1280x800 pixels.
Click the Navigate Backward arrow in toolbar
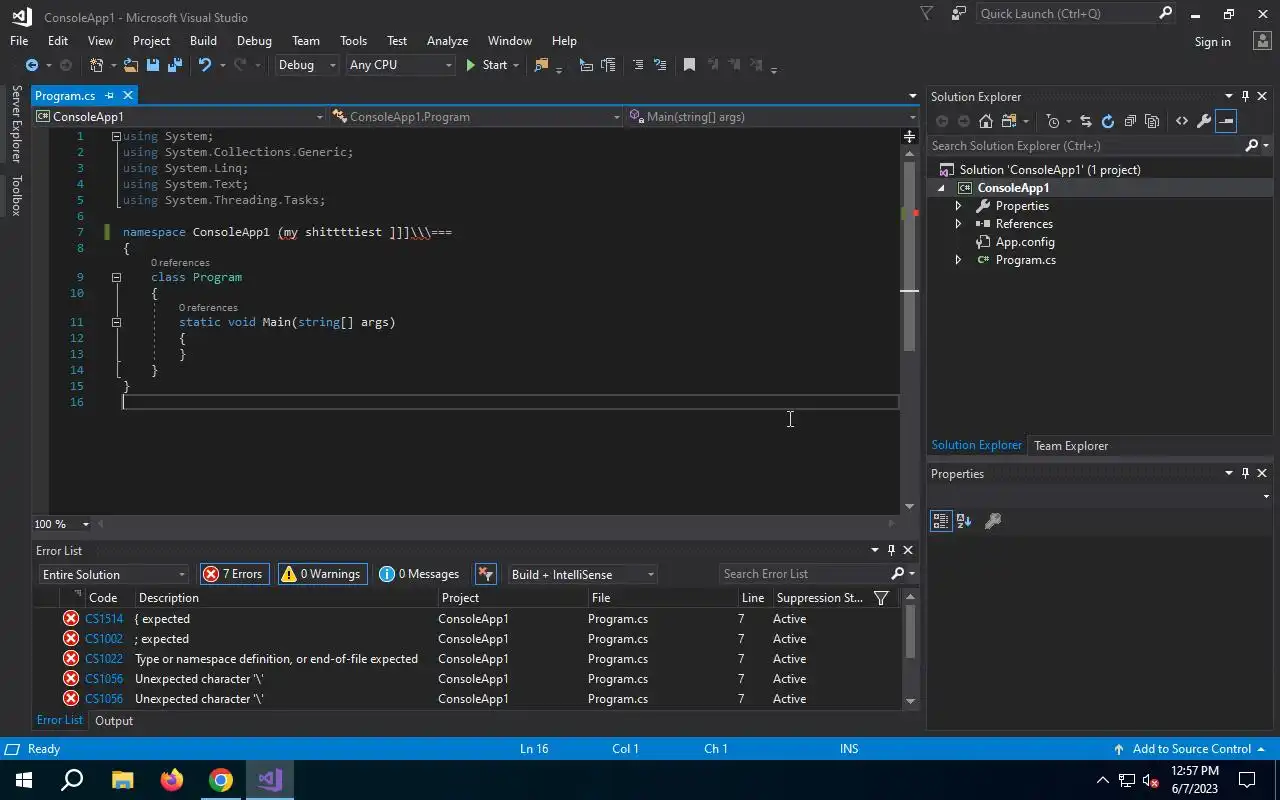tap(32, 65)
